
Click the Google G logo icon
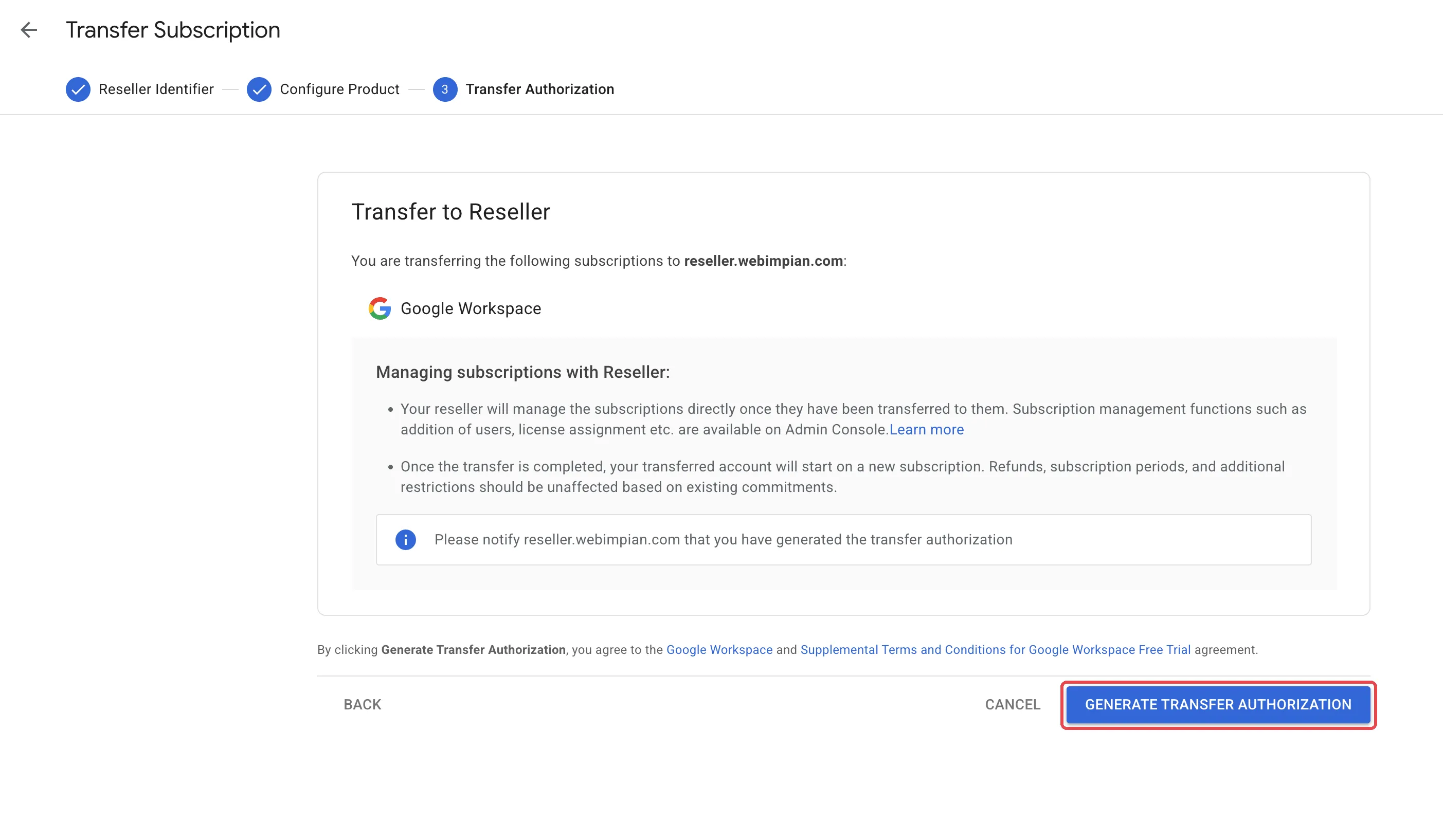[380, 308]
